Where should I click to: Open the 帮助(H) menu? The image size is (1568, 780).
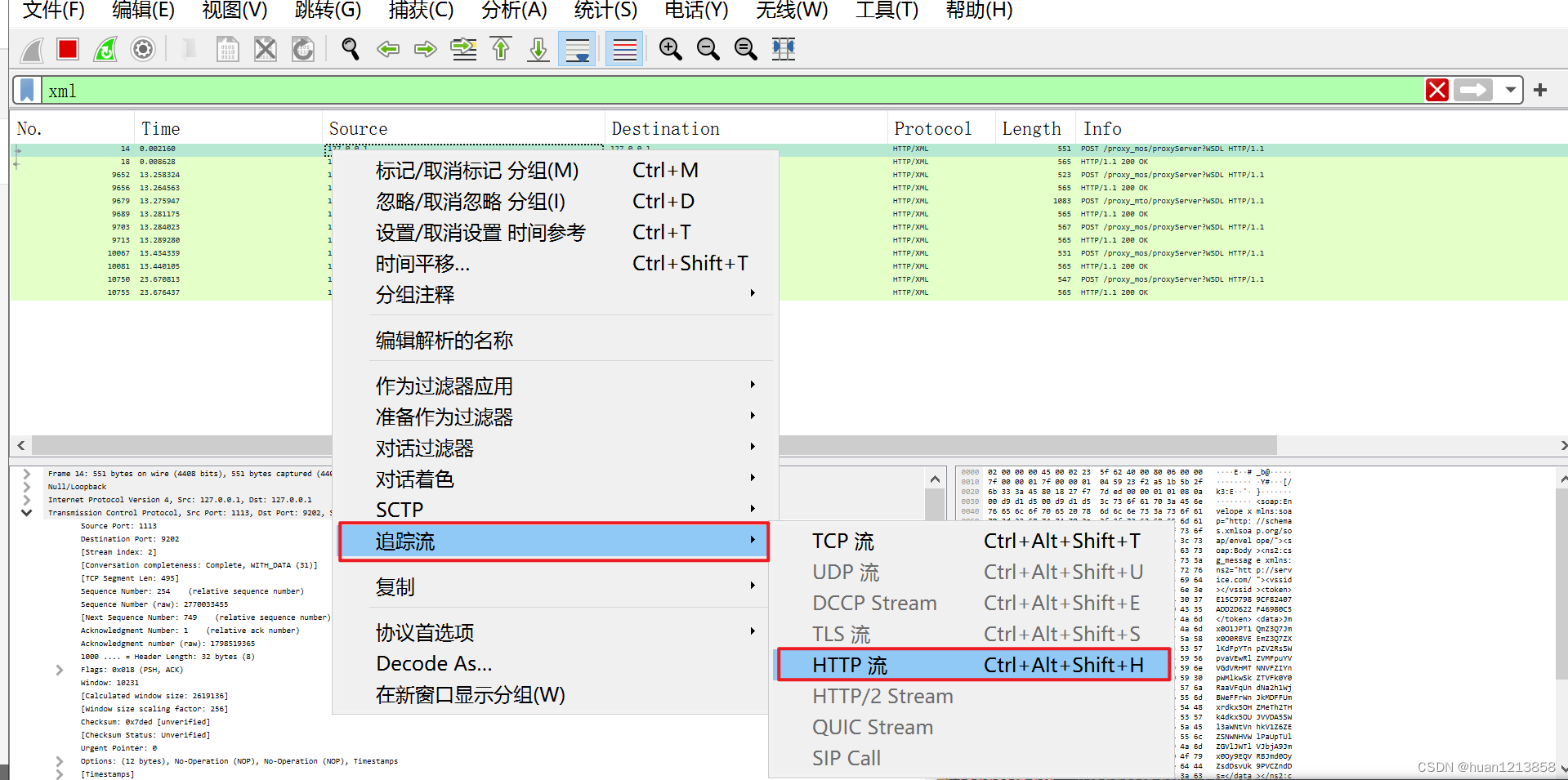coord(979,10)
